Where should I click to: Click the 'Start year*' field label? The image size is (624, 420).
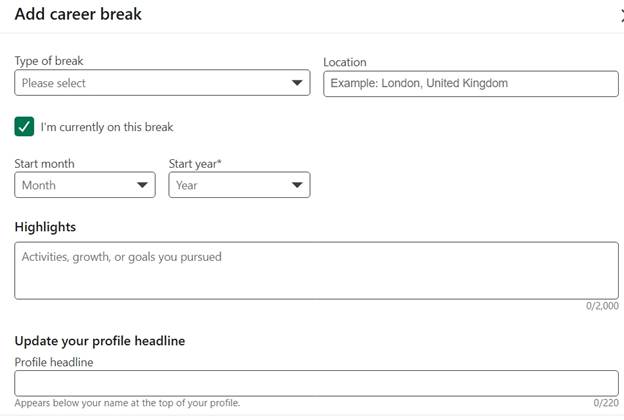[195, 164]
